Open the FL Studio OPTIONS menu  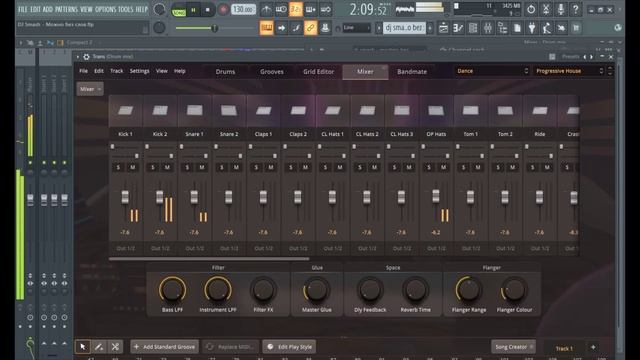105,9
